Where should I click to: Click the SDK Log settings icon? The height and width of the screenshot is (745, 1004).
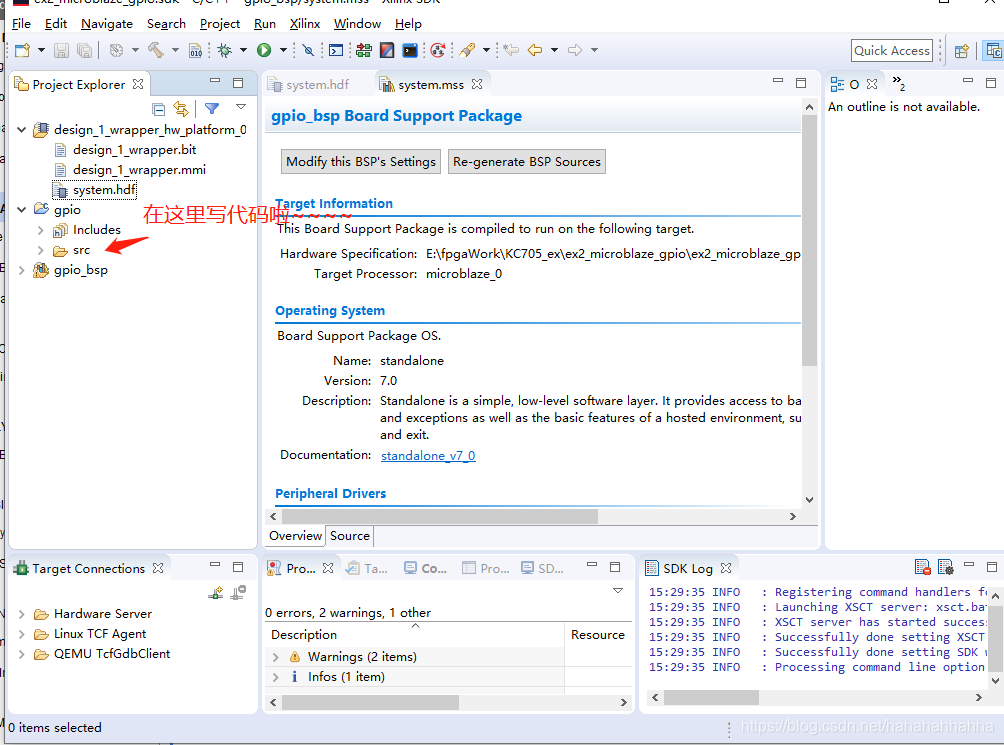[x=946, y=567]
